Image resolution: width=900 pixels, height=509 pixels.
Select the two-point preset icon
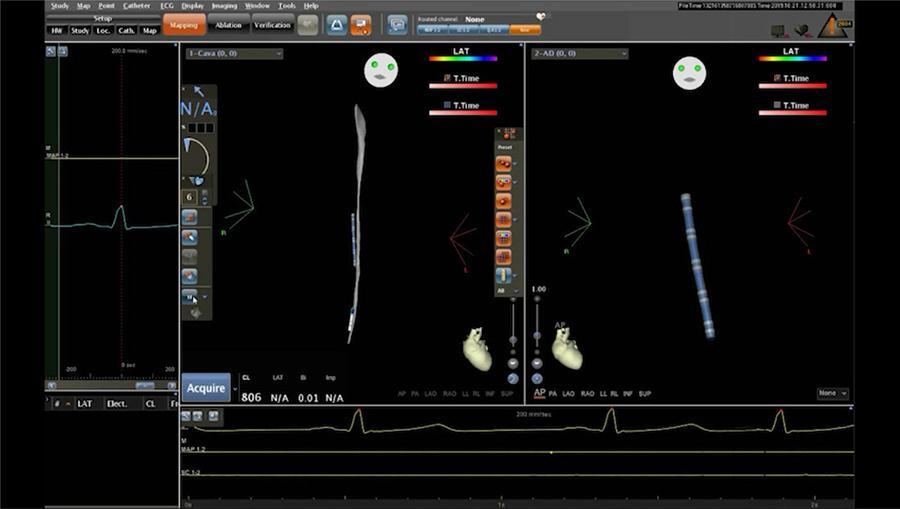[x=503, y=164]
